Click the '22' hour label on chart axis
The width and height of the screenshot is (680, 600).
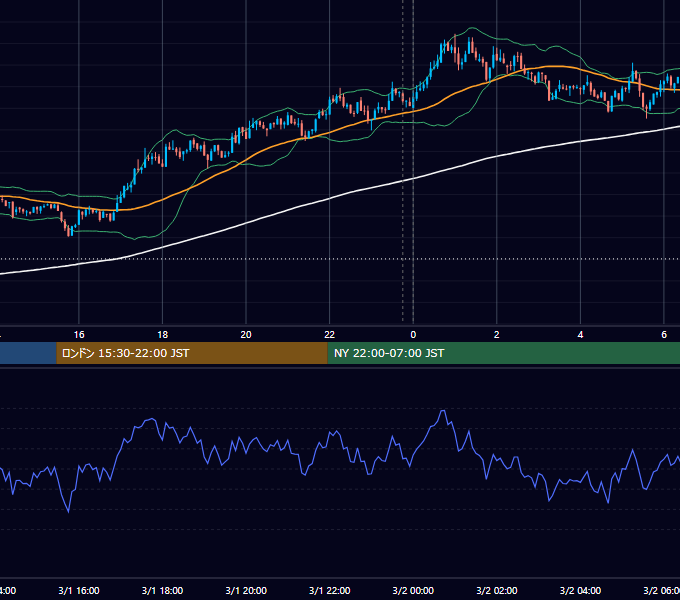tap(330, 335)
